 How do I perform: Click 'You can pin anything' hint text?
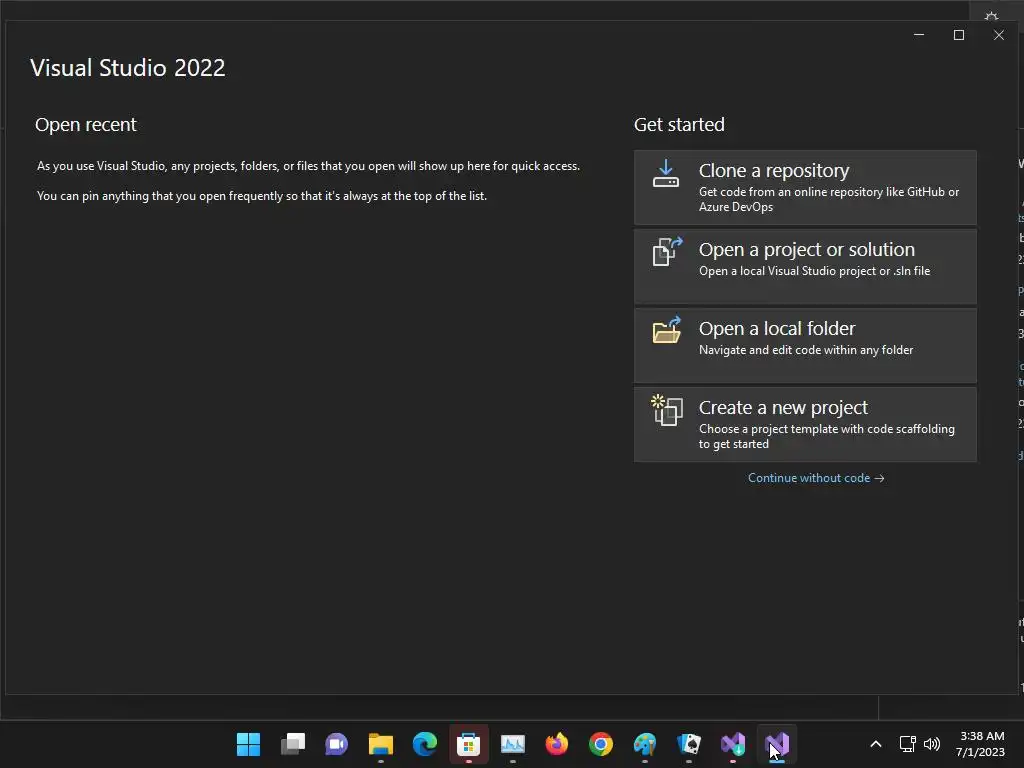point(262,196)
